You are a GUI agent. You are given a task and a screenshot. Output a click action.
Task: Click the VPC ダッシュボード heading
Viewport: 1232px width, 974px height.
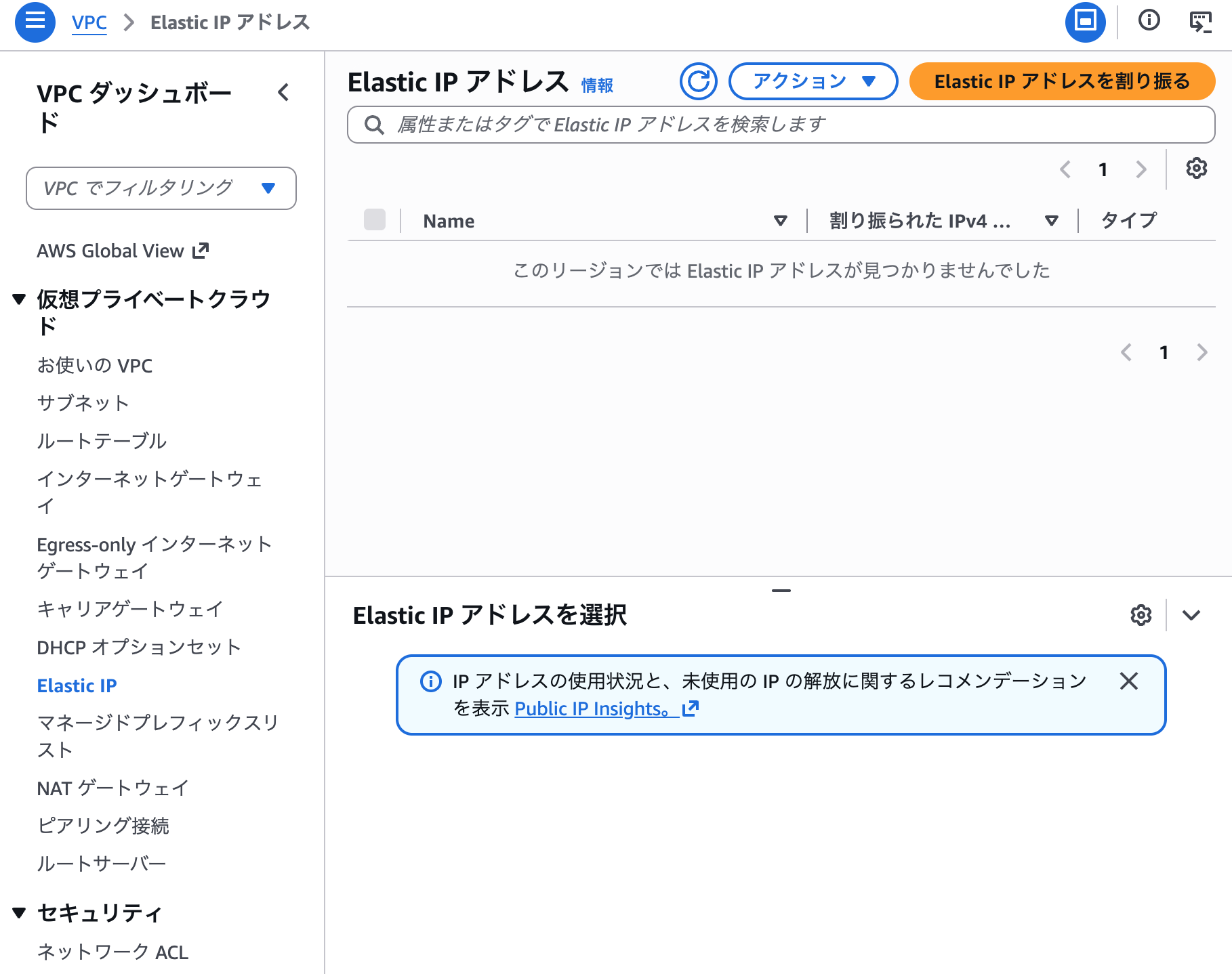[x=134, y=108]
